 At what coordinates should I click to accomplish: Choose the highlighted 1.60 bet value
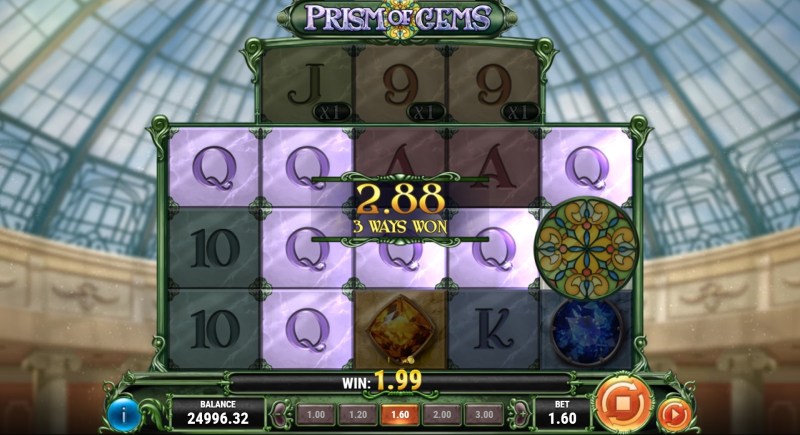click(399, 415)
